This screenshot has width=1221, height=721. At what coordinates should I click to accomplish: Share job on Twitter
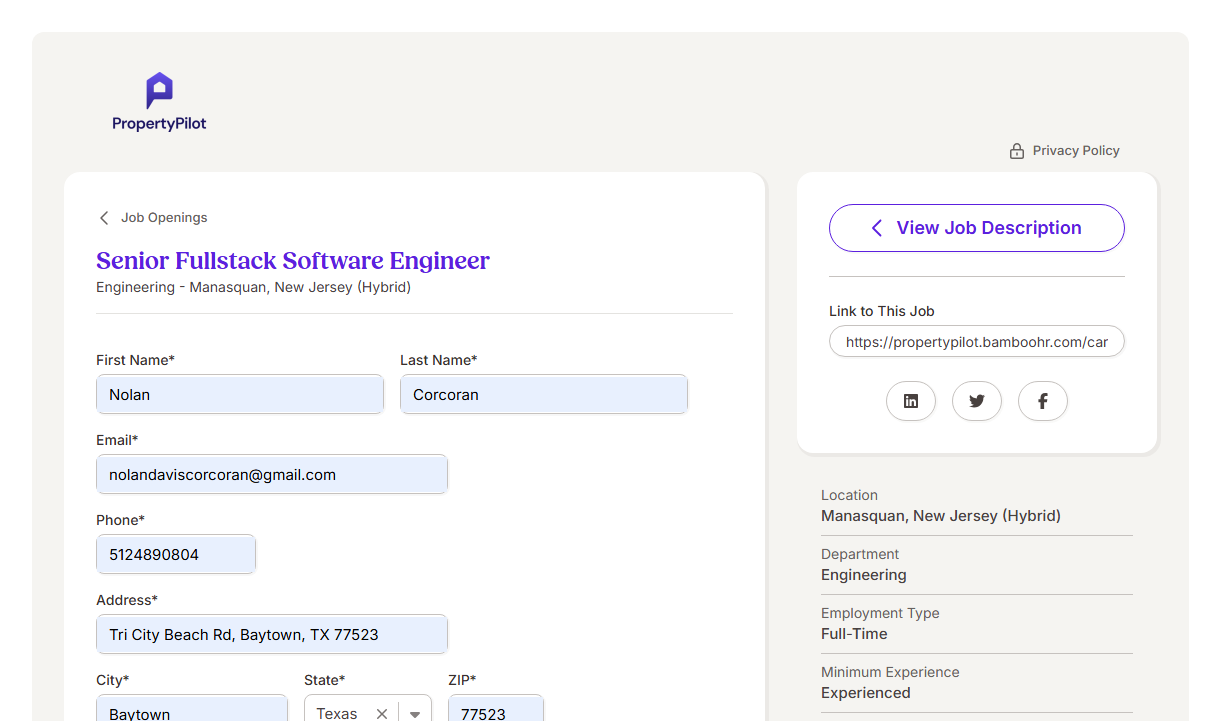point(976,401)
